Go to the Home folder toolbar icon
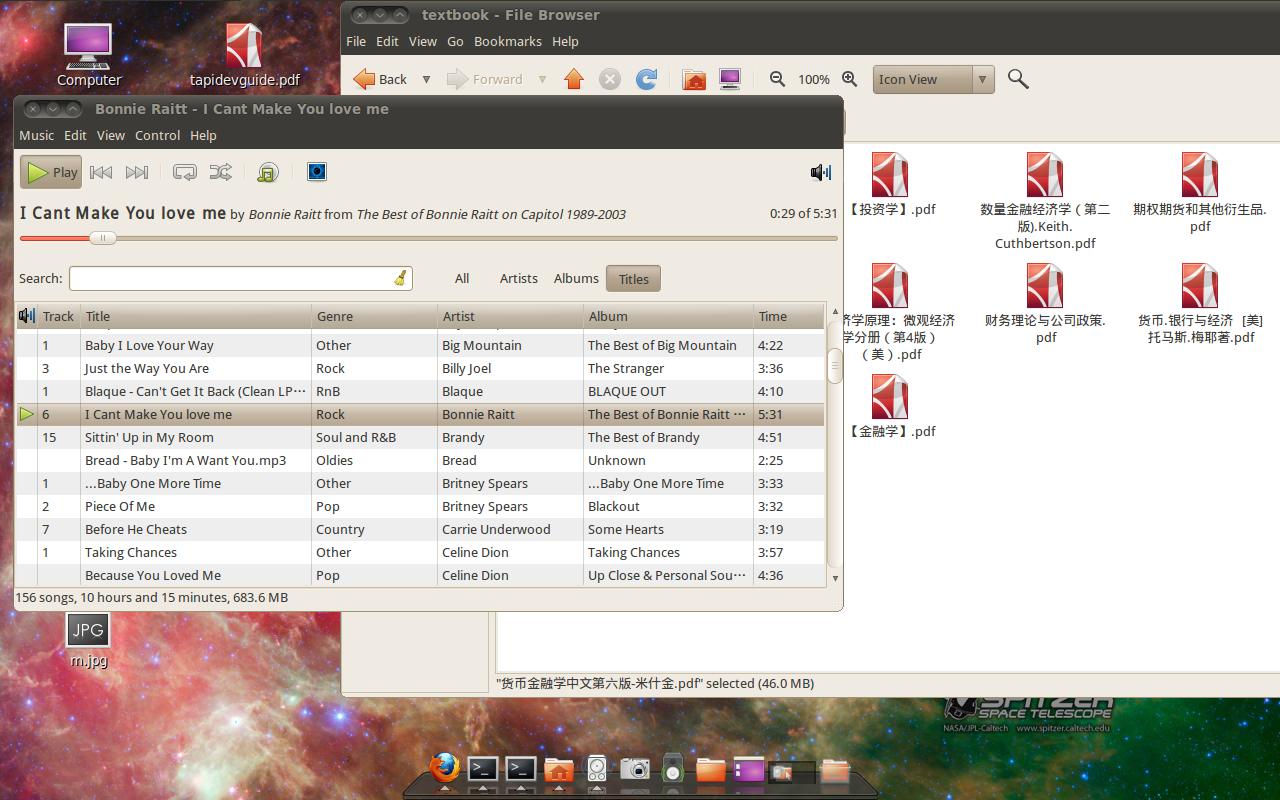Screen dimensions: 1280x800 click(694, 79)
